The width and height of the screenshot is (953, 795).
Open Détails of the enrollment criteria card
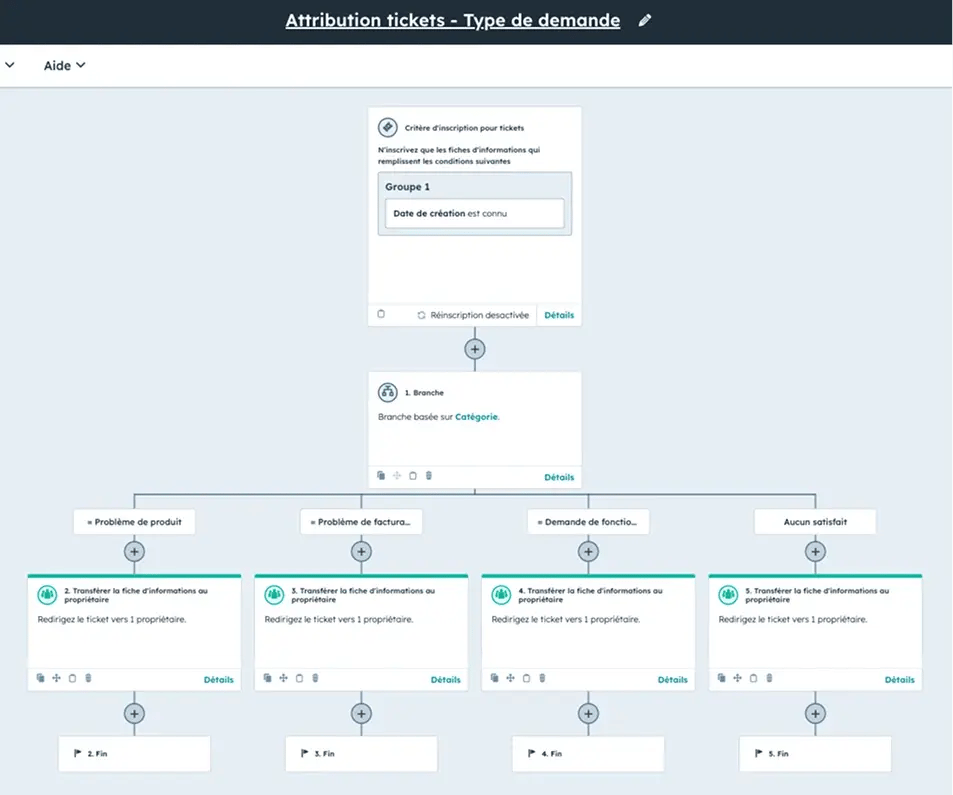point(559,315)
